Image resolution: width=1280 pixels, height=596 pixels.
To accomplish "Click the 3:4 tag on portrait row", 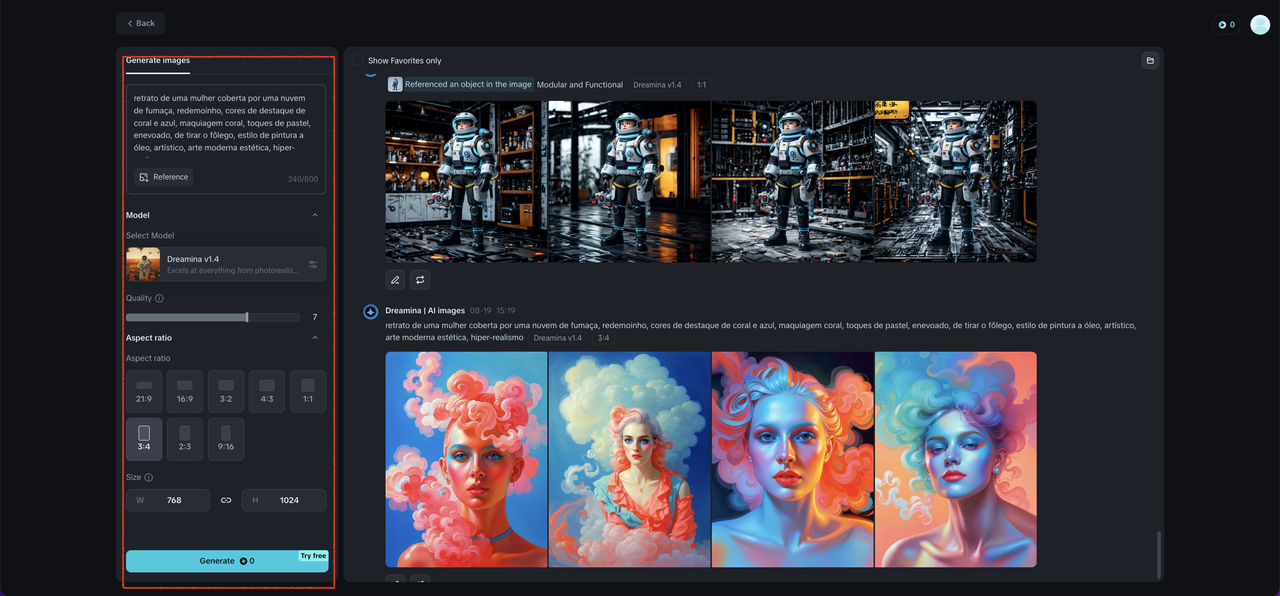I will pos(603,338).
